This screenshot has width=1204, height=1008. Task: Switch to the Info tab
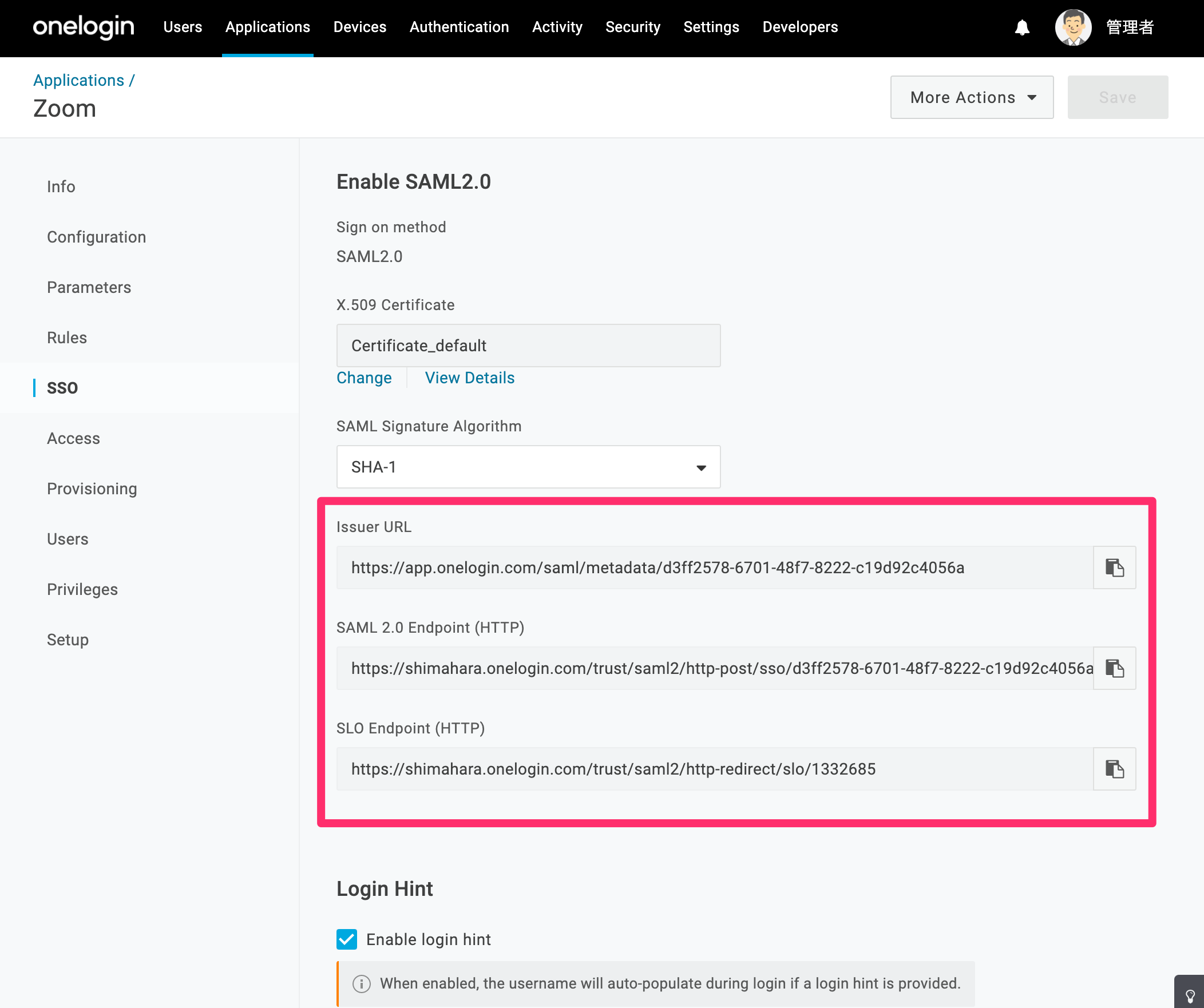coord(61,187)
